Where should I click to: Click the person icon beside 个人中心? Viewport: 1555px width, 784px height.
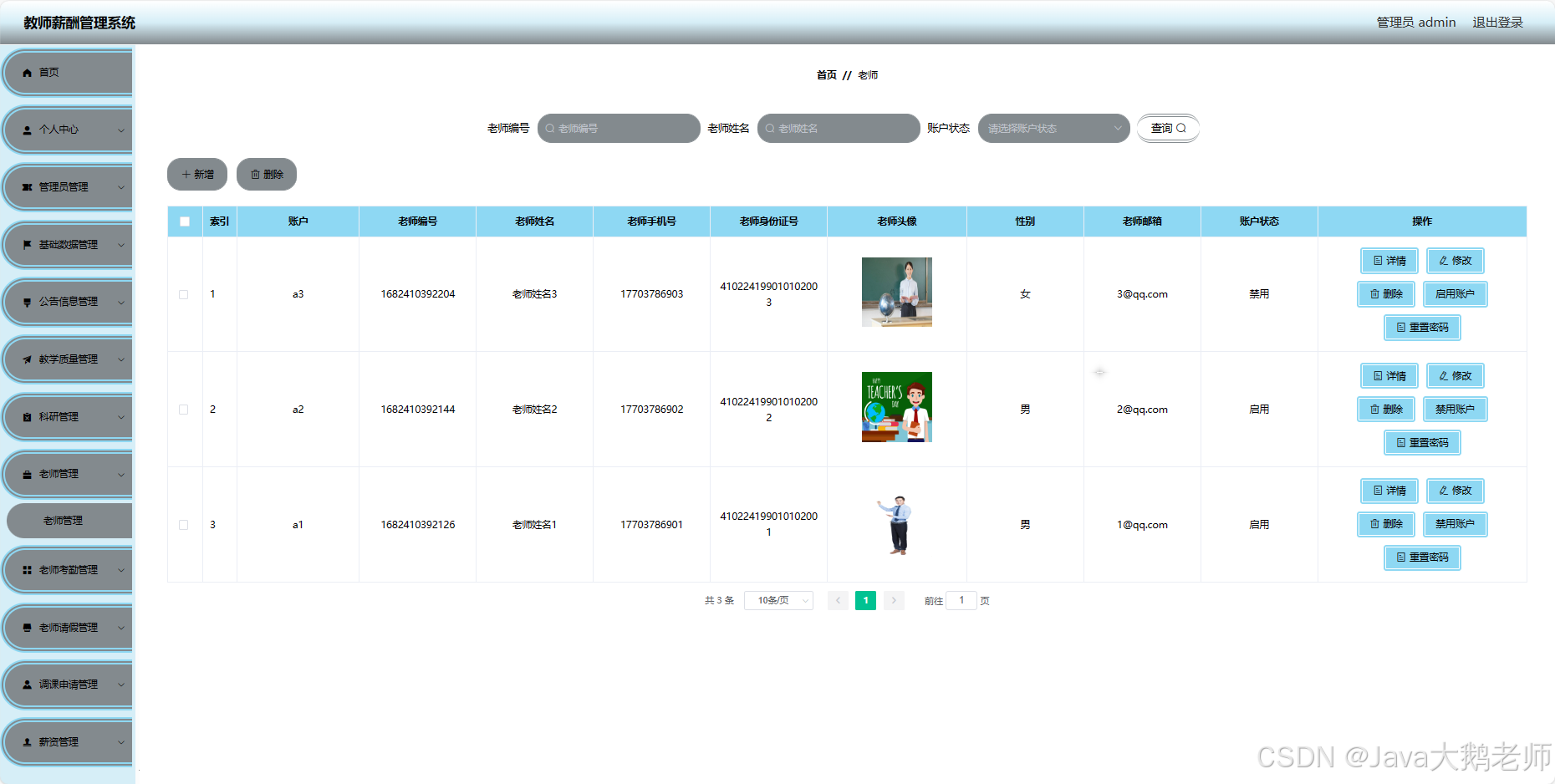[27, 130]
